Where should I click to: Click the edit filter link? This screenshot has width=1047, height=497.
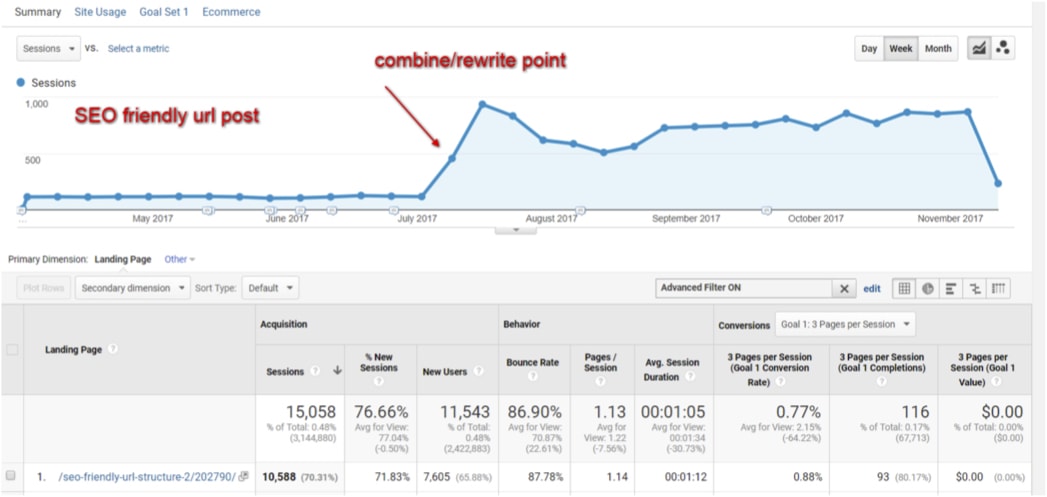pos(872,288)
